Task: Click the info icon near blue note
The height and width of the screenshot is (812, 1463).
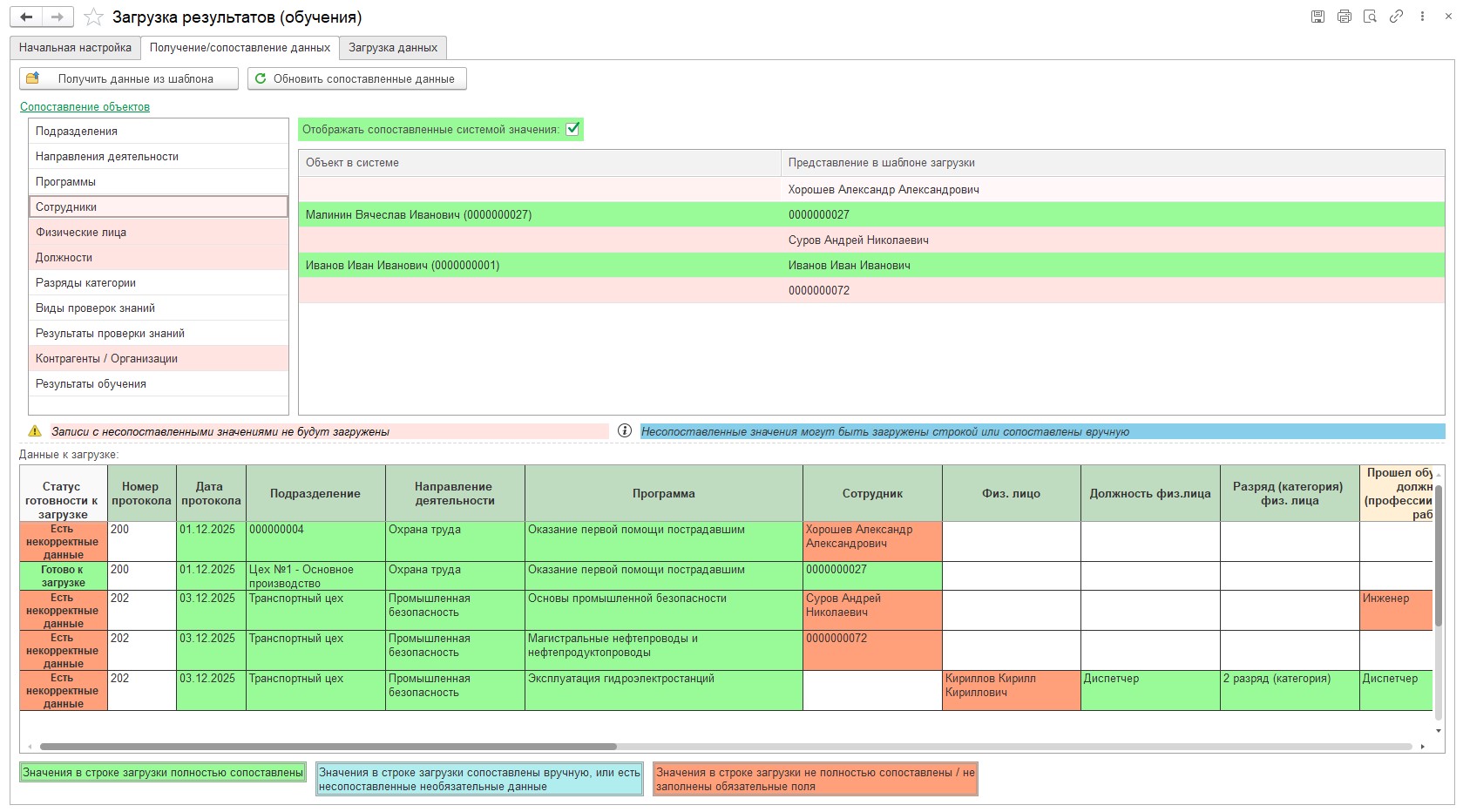Action: [624, 430]
